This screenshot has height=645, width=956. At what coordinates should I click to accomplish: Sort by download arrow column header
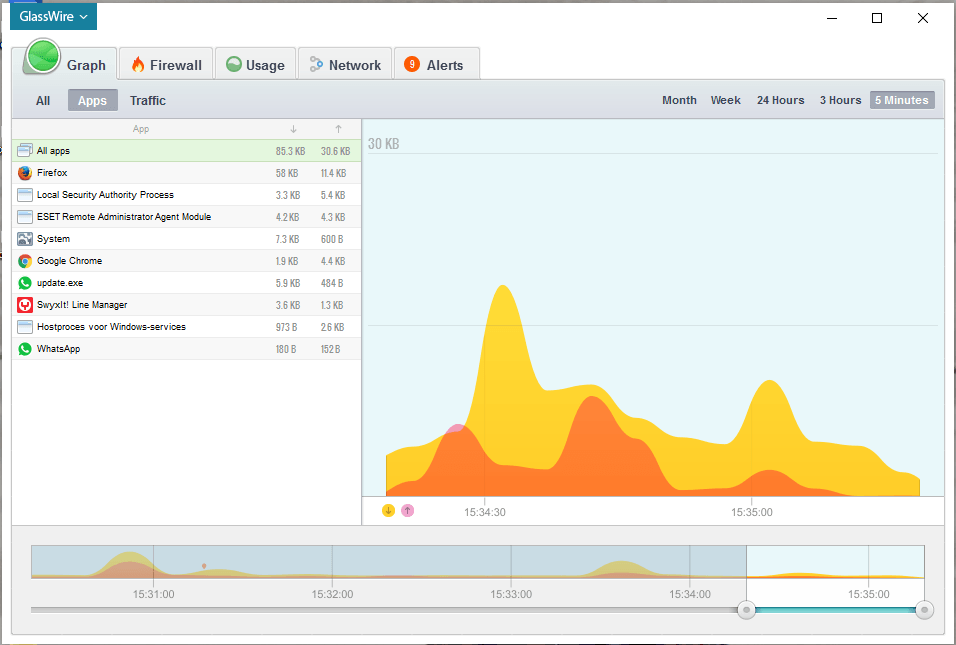pos(293,129)
